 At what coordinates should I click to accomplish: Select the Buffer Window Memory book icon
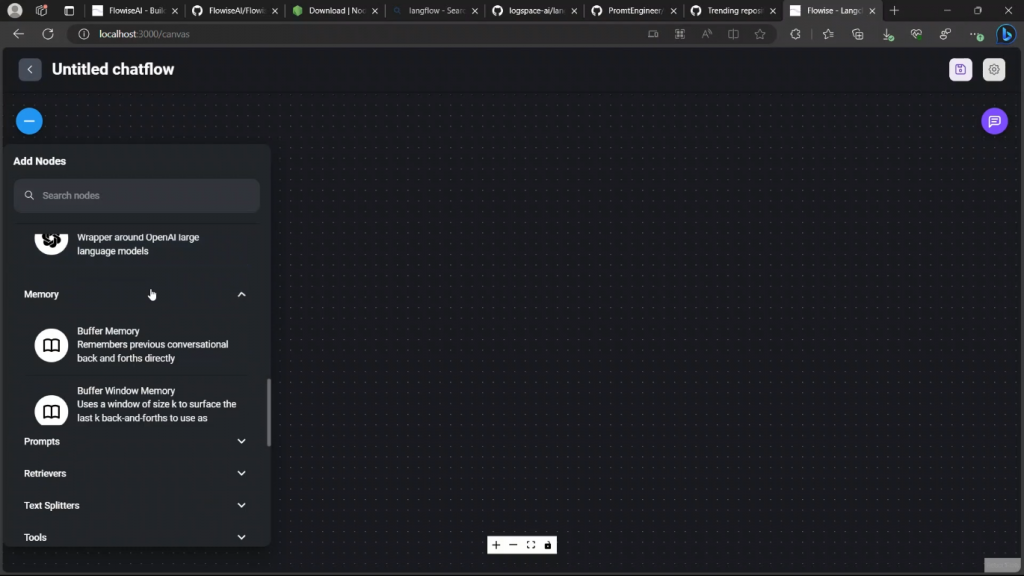click(51, 410)
